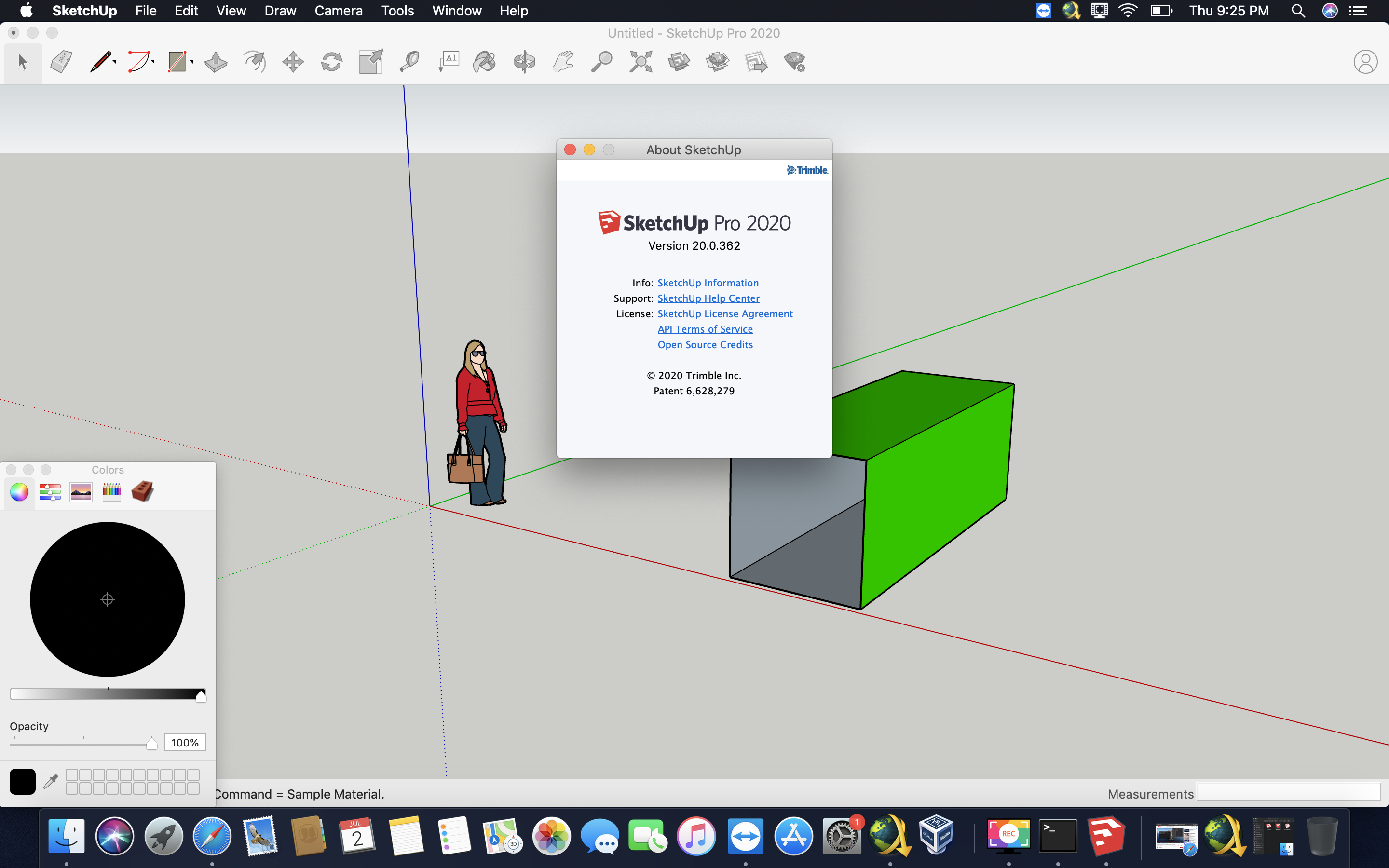Open Safari from the Dock
Screen dimensions: 1389x868
[x=212, y=837]
